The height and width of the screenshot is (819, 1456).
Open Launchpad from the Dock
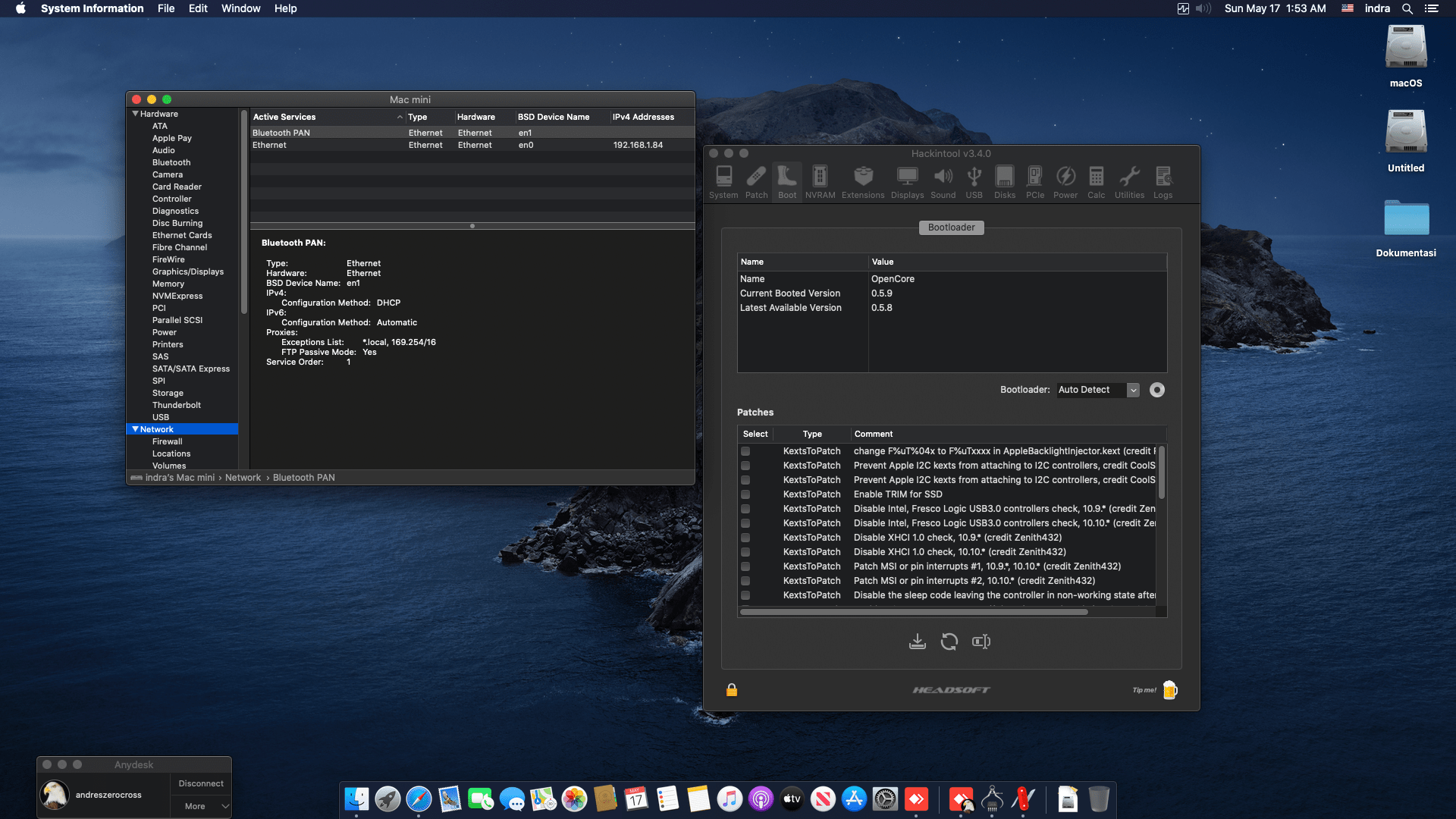(388, 799)
